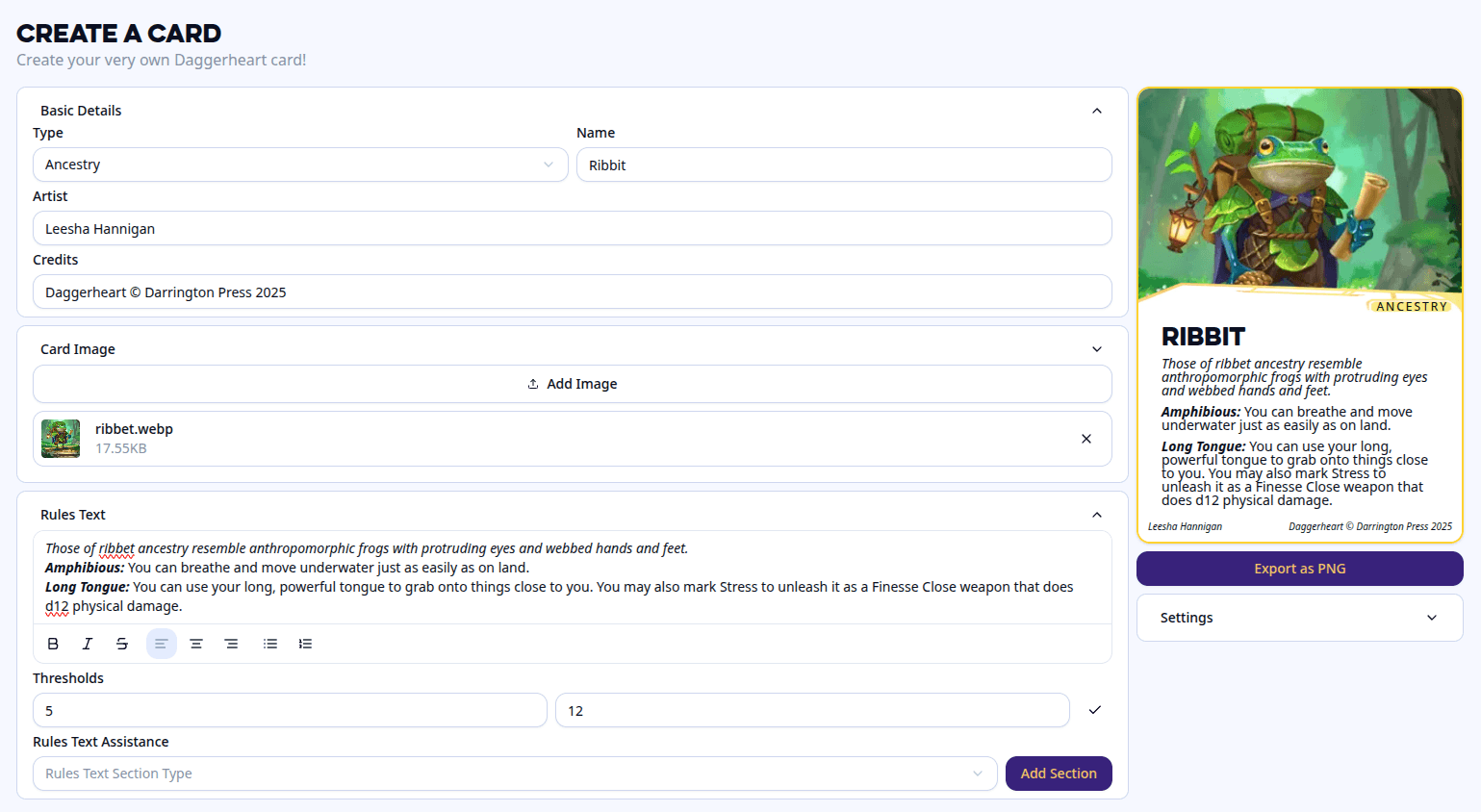
Task: Align rules text left
Action: coord(162,644)
